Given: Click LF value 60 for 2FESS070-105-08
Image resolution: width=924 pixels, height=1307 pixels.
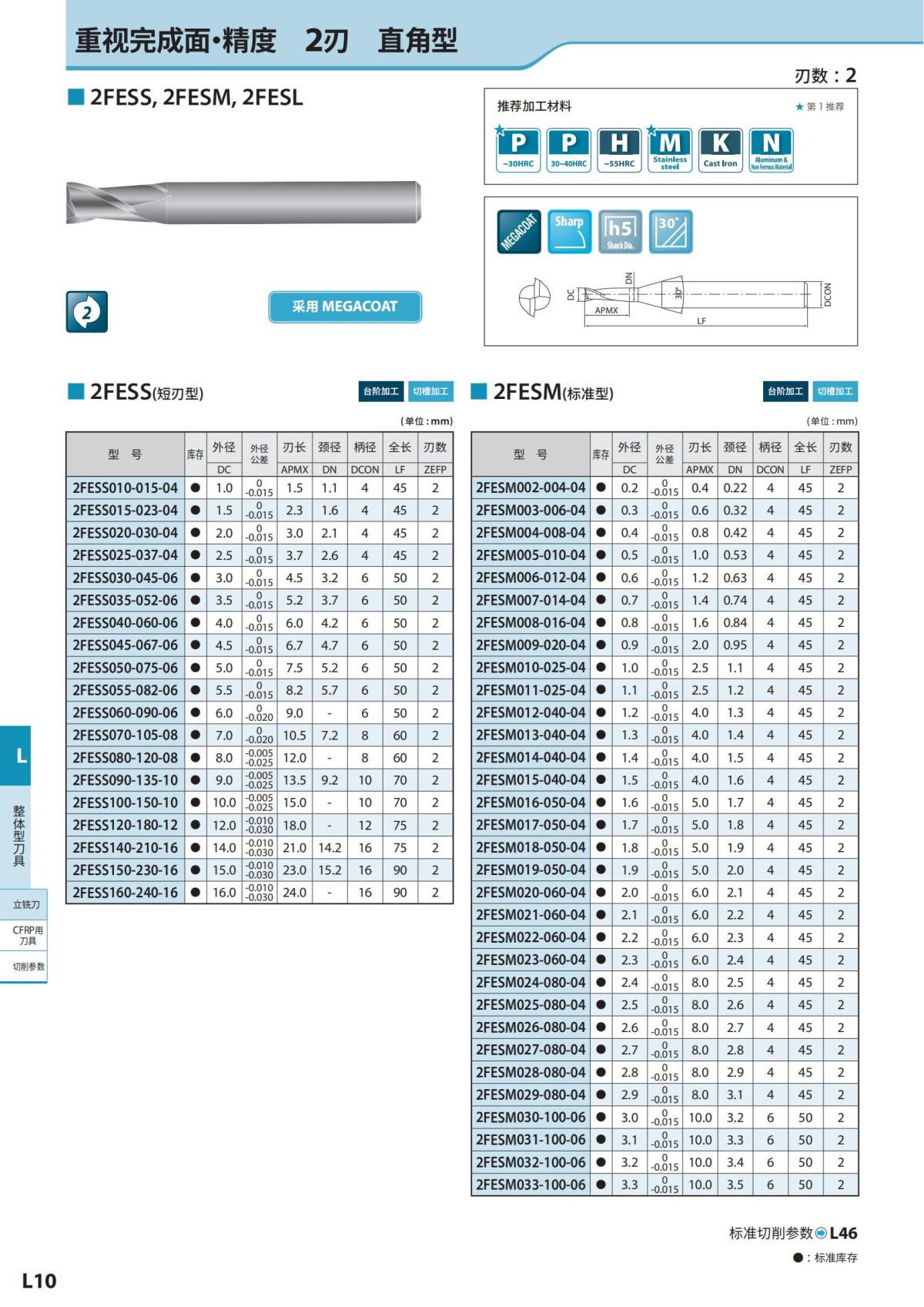Looking at the screenshot, I should pyautogui.click(x=400, y=736).
